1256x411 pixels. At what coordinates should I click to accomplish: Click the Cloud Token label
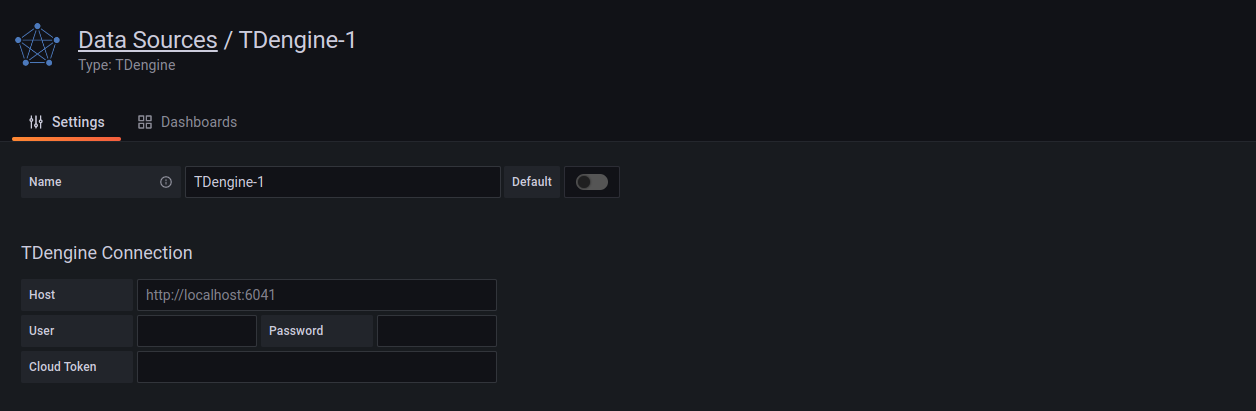(x=63, y=367)
